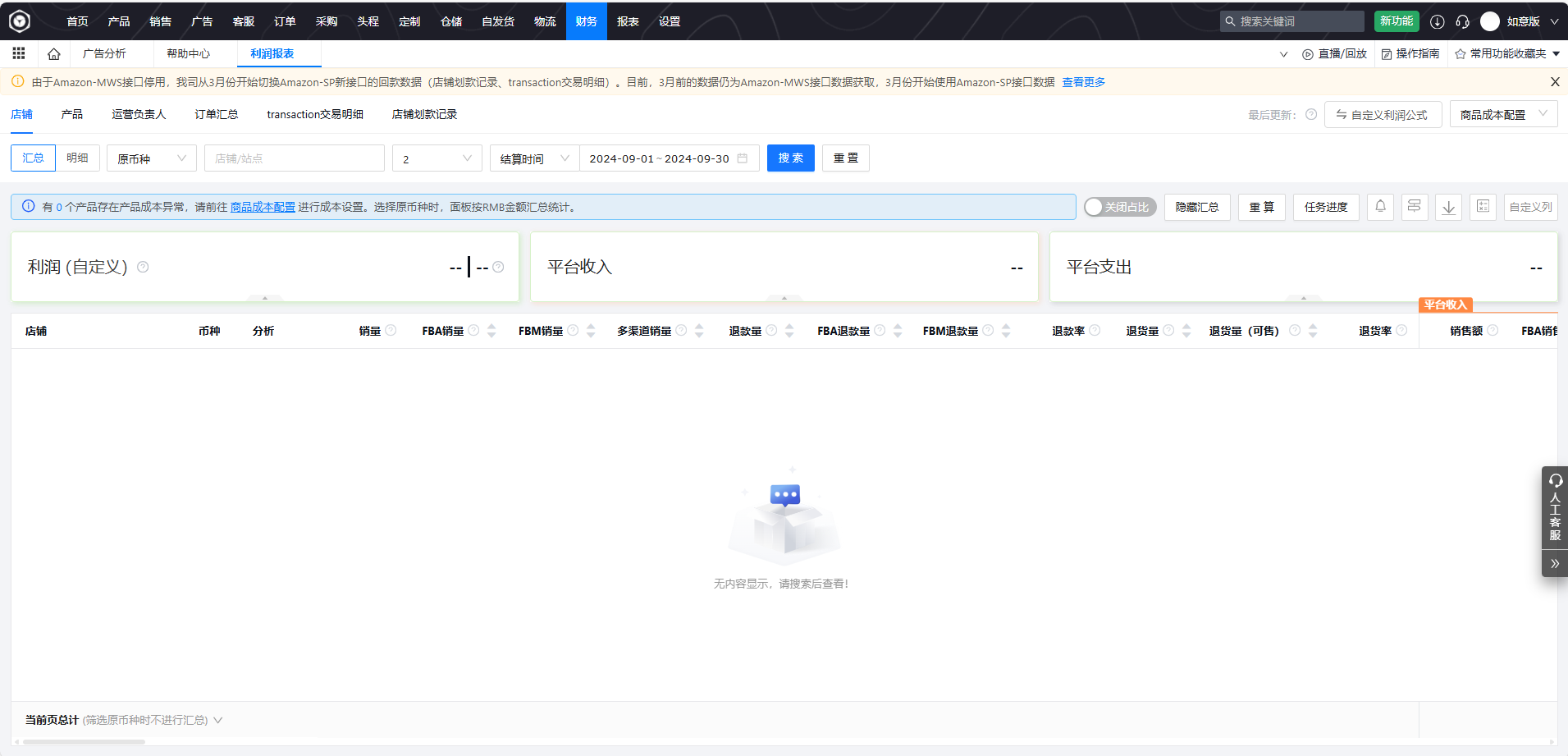
Task: Sort by 退货量 column arrows
Action: 1186,331
